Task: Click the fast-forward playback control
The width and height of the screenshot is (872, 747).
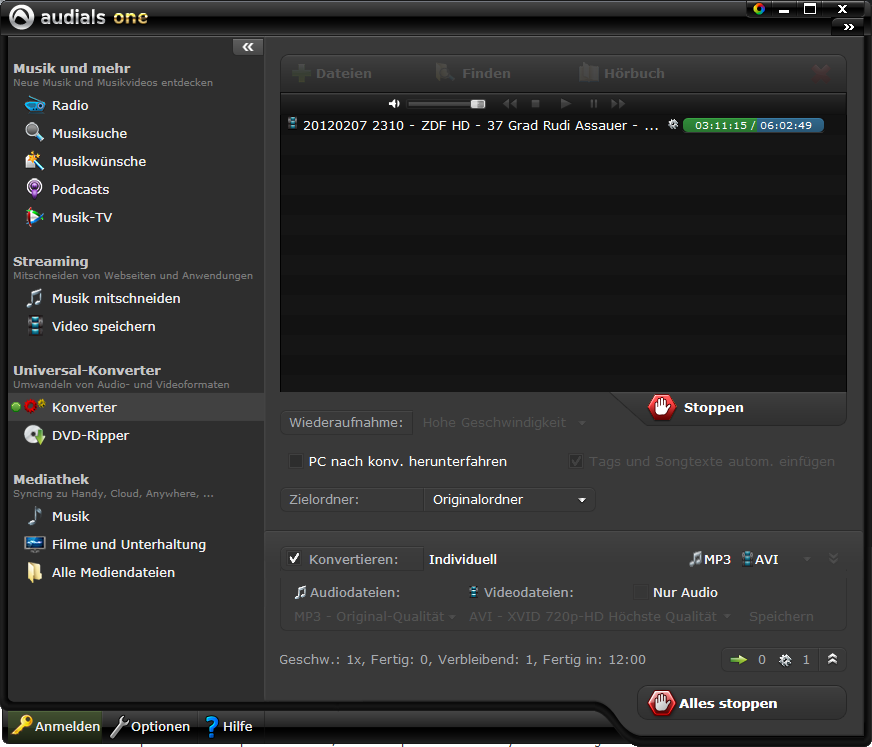Action: point(618,103)
